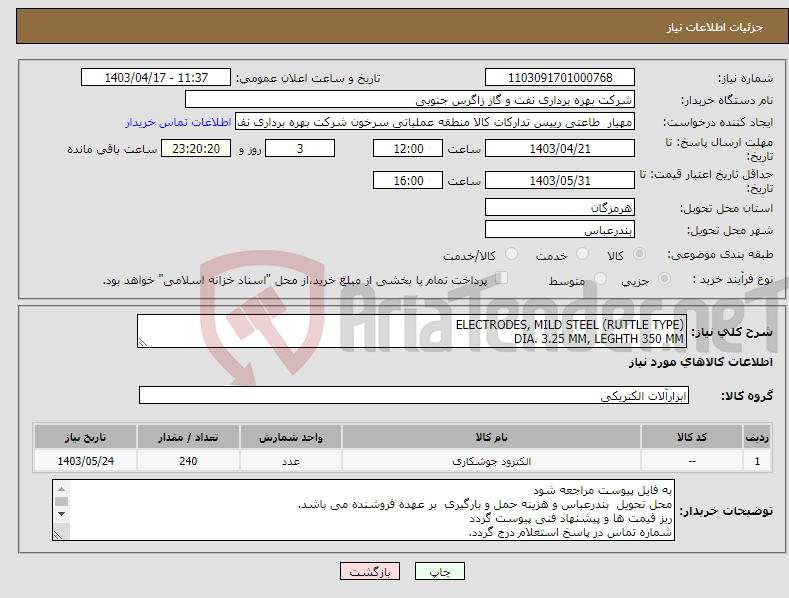Click the کد کالا column header
The image size is (789, 598).
tap(692, 437)
